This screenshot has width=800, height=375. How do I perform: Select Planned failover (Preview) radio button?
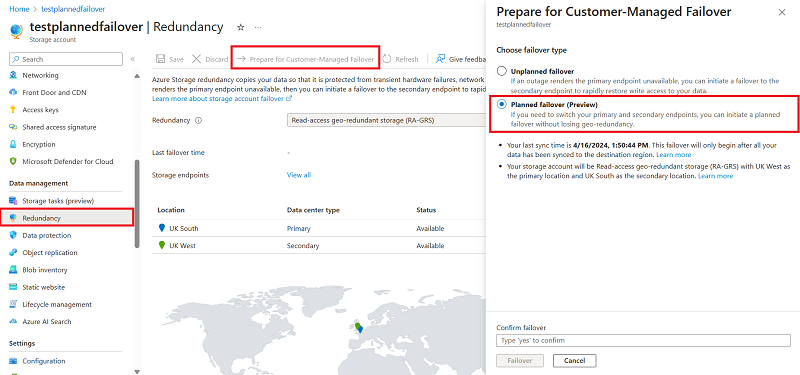coord(502,104)
